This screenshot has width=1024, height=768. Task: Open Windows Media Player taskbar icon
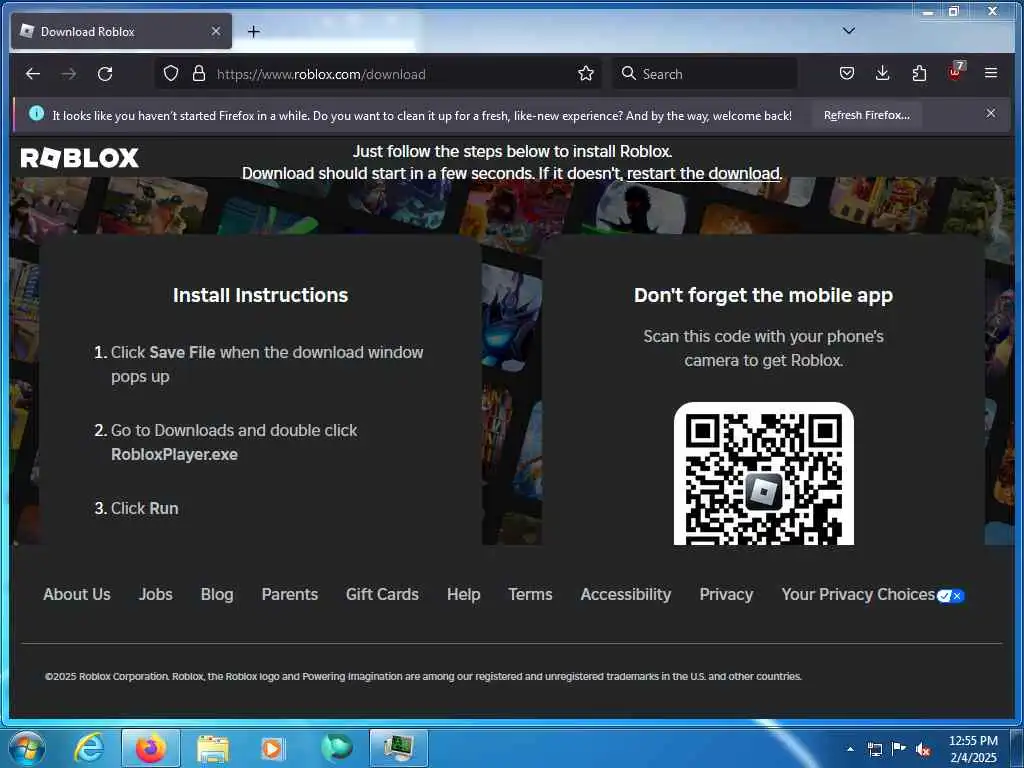pos(272,749)
